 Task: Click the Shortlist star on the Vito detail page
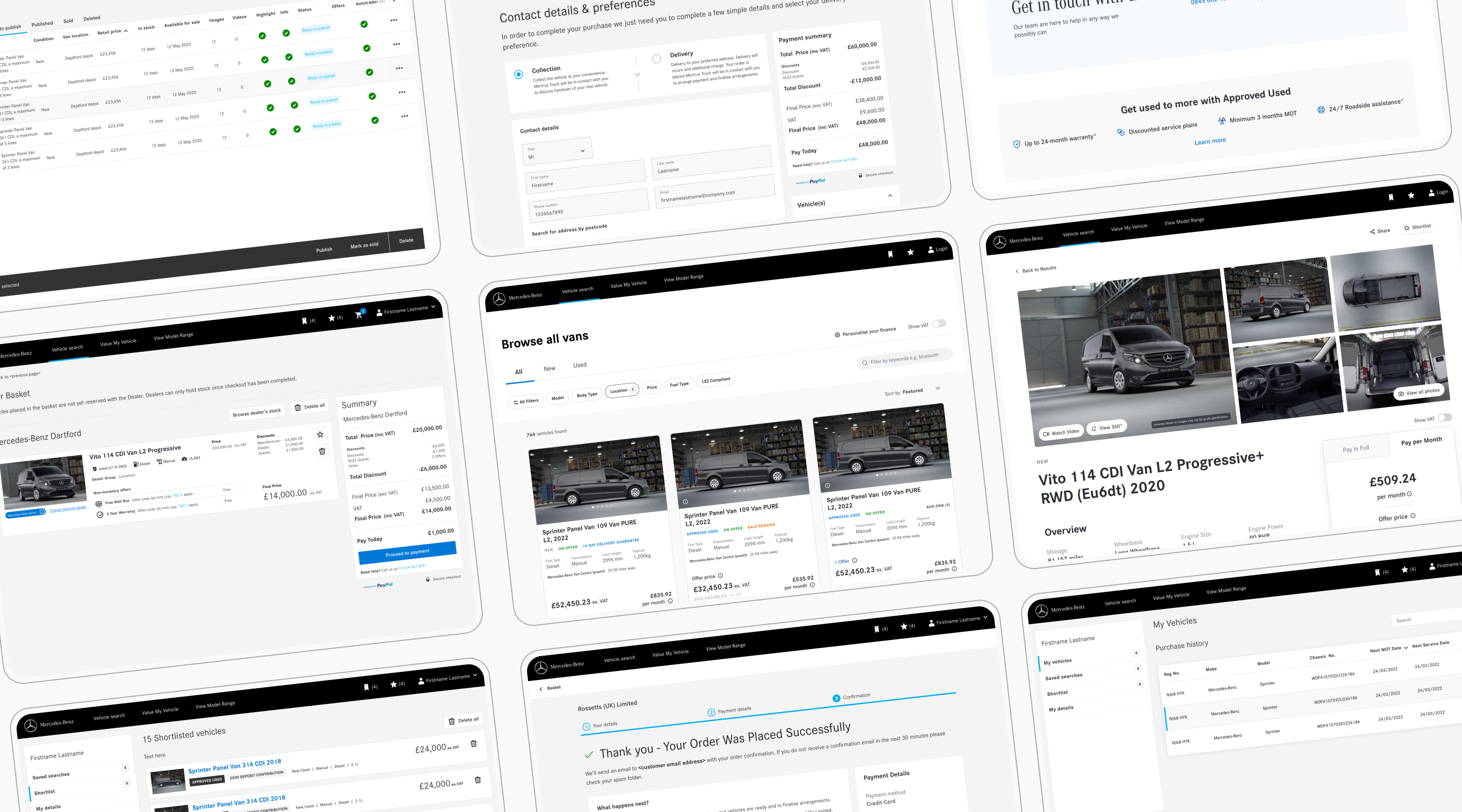tap(1406, 228)
